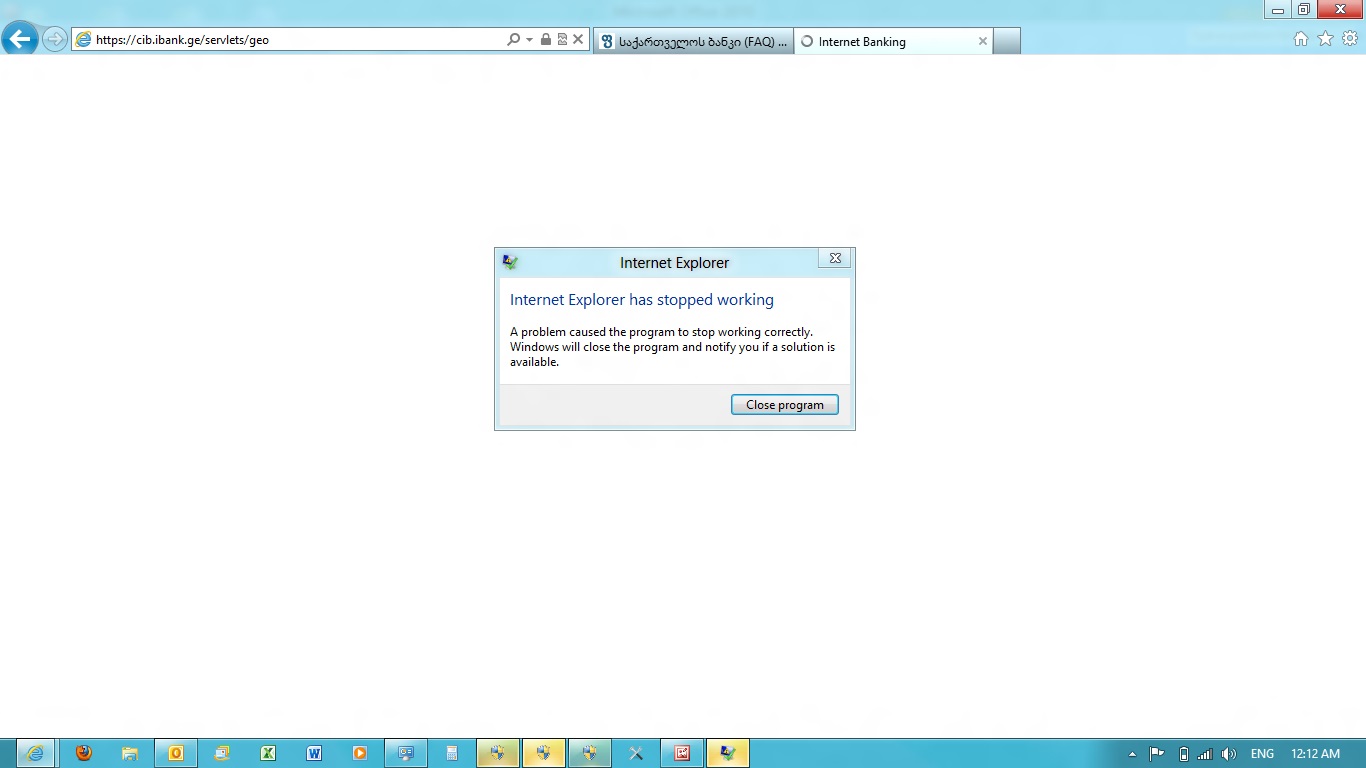This screenshot has width=1366, height=768.
Task: Minimize the browser window
Action: (x=1277, y=10)
